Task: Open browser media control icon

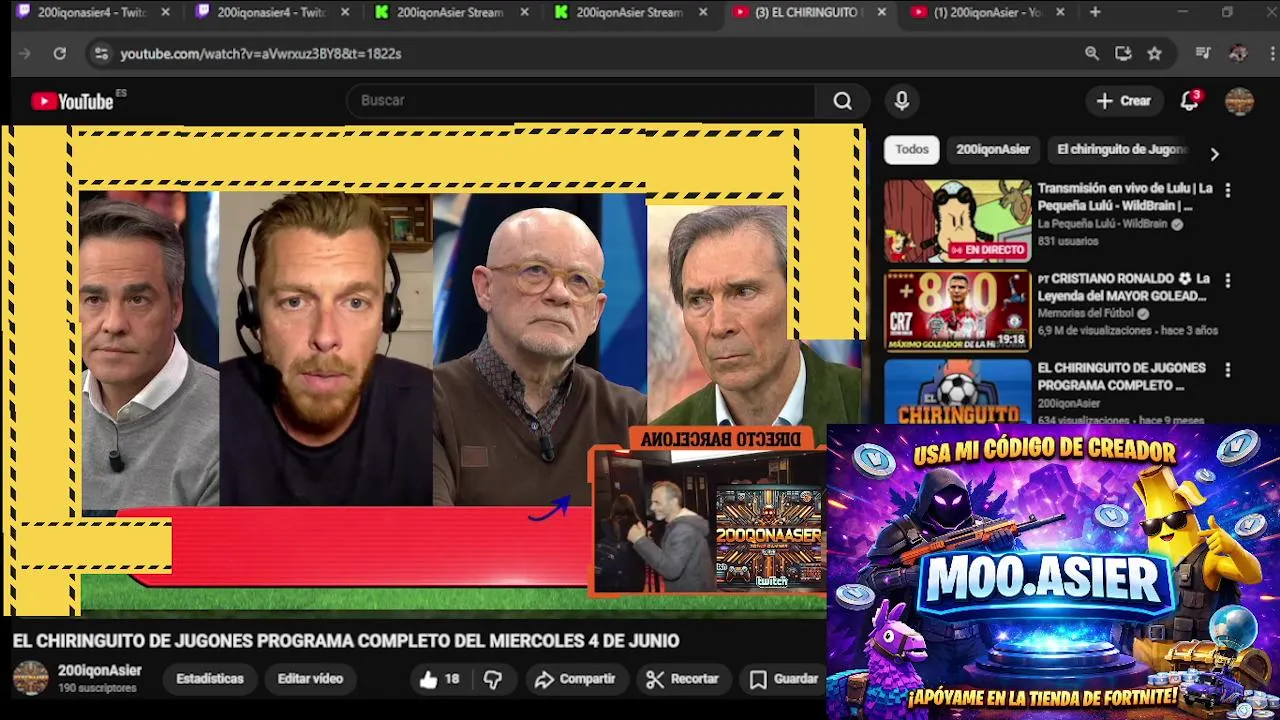Action: click(1203, 54)
